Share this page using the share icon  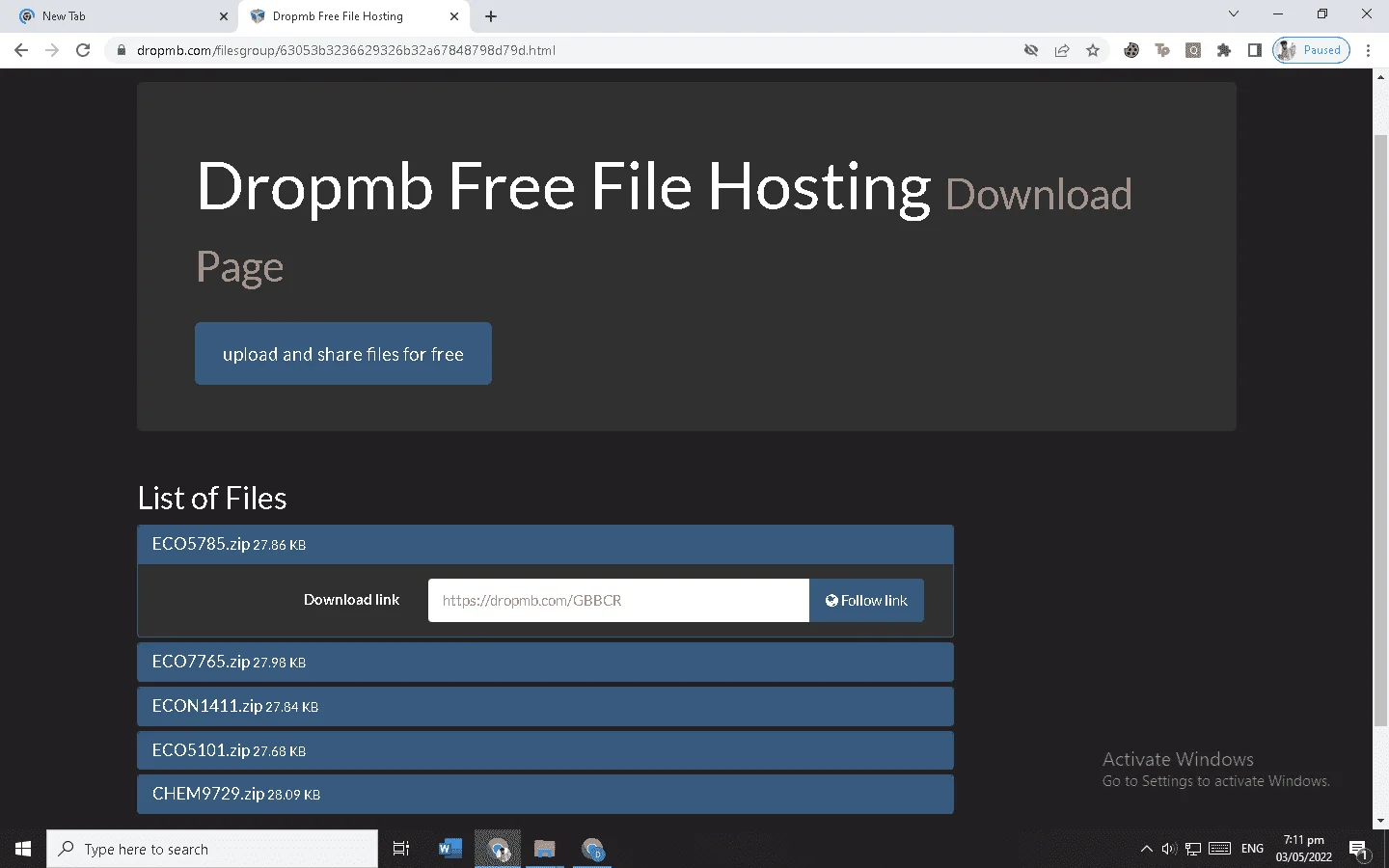(x=1062, y=50)
